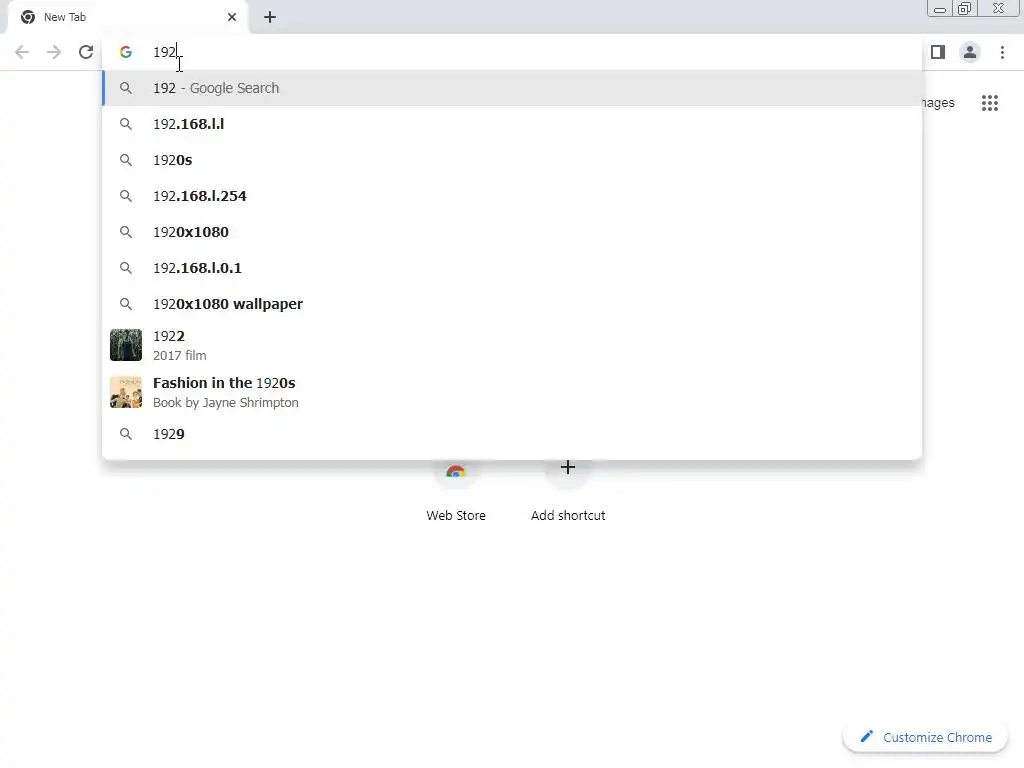Open the profile avatar menu
Image resolution: width=1024 pixels, height=768 pixels.
(970, 52)
